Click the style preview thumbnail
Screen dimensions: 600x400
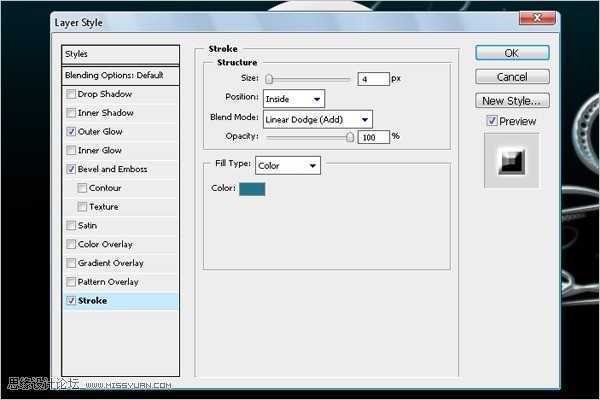512,160
